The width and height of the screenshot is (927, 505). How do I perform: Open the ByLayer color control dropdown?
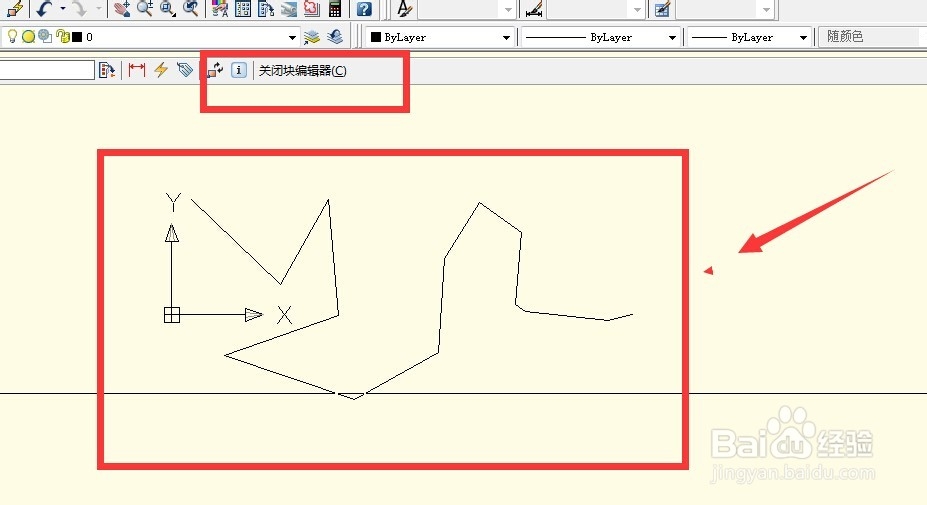[x=507, y=37]
